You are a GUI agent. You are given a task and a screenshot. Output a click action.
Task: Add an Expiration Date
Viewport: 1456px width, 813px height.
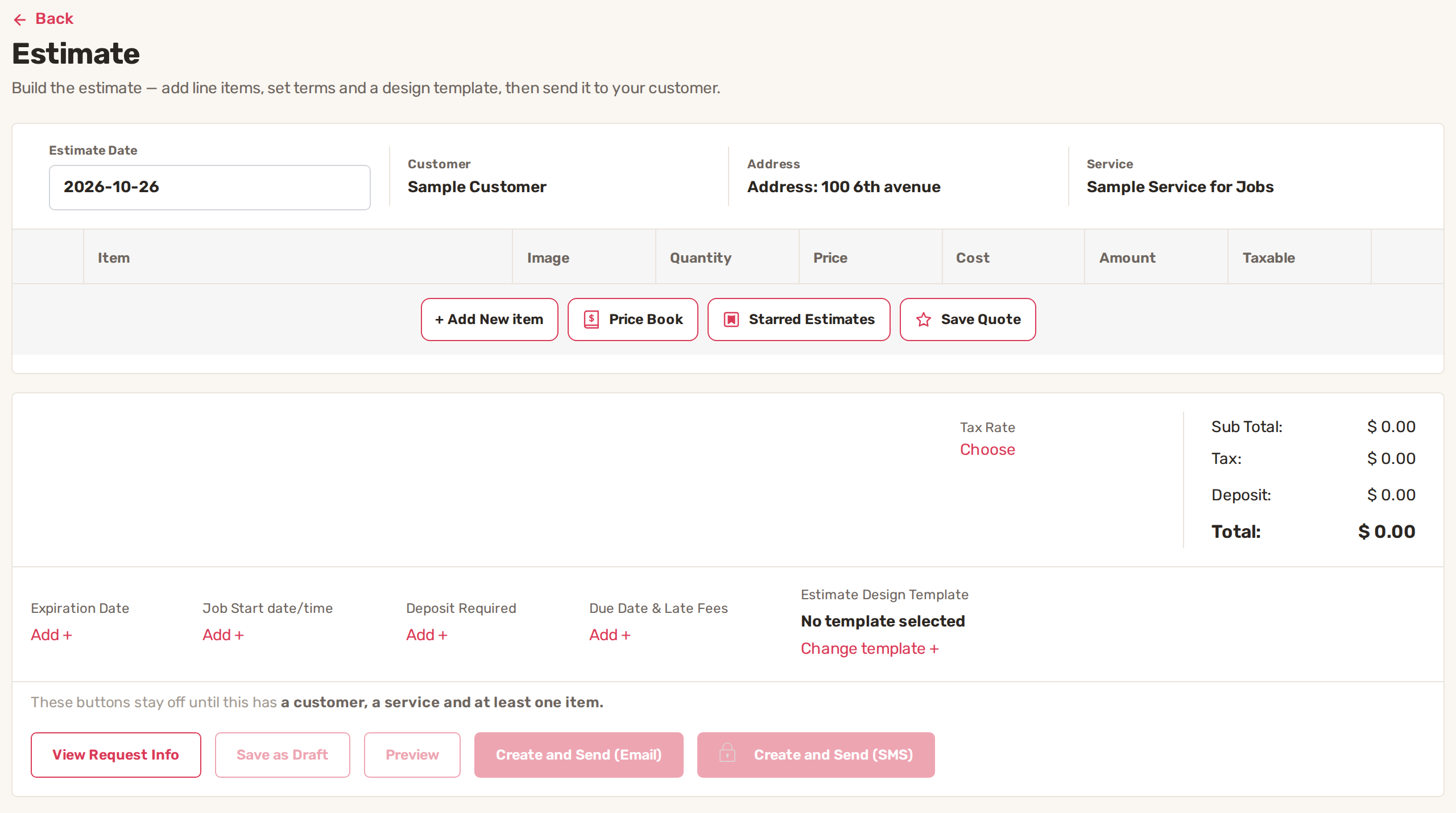(51, 635)
